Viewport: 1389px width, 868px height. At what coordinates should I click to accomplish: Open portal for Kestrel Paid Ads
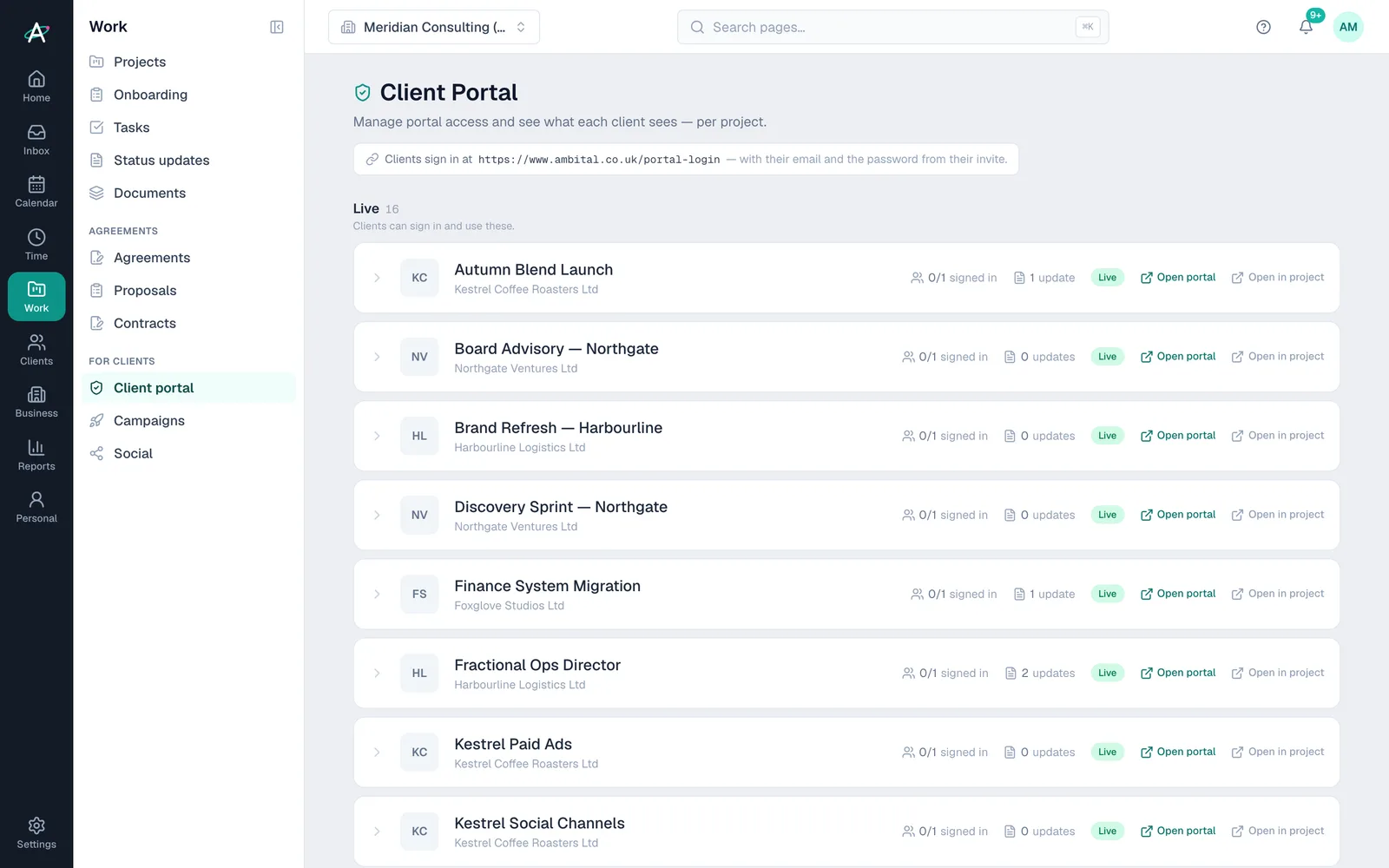click(1178, 752)
